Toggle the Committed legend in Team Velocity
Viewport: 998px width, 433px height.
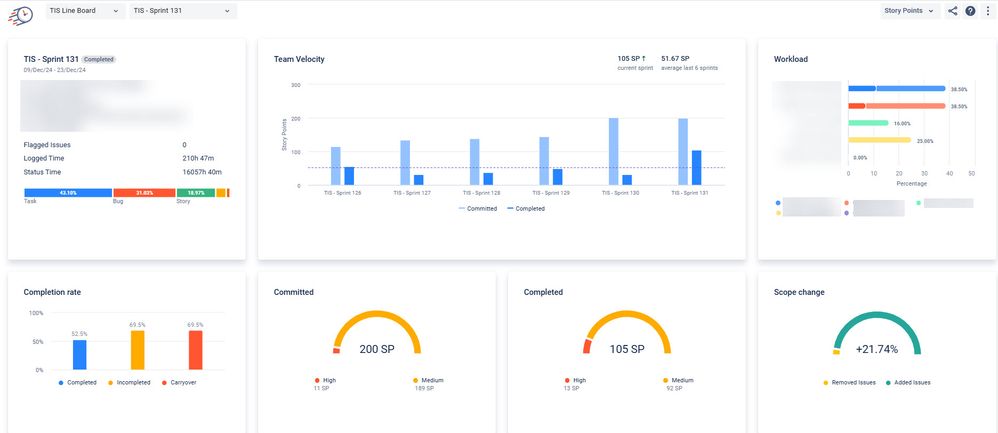coord(477,208)
